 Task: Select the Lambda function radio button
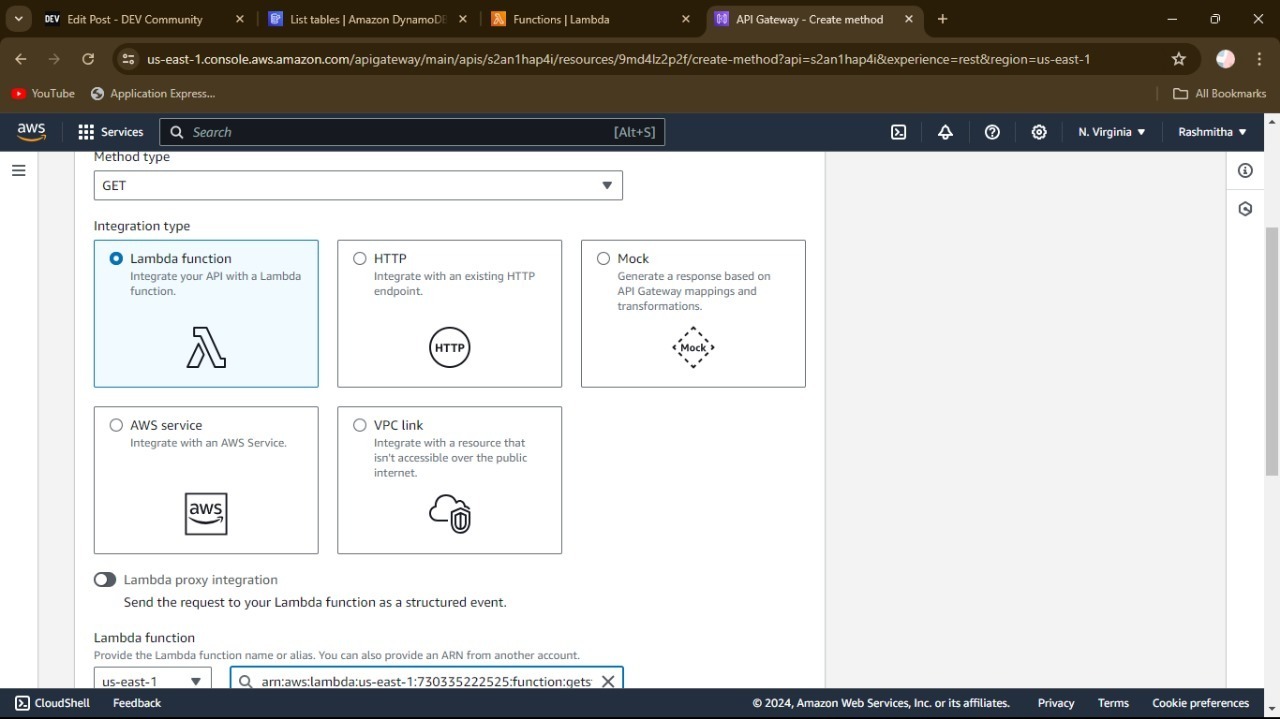(x=116, y=258)
